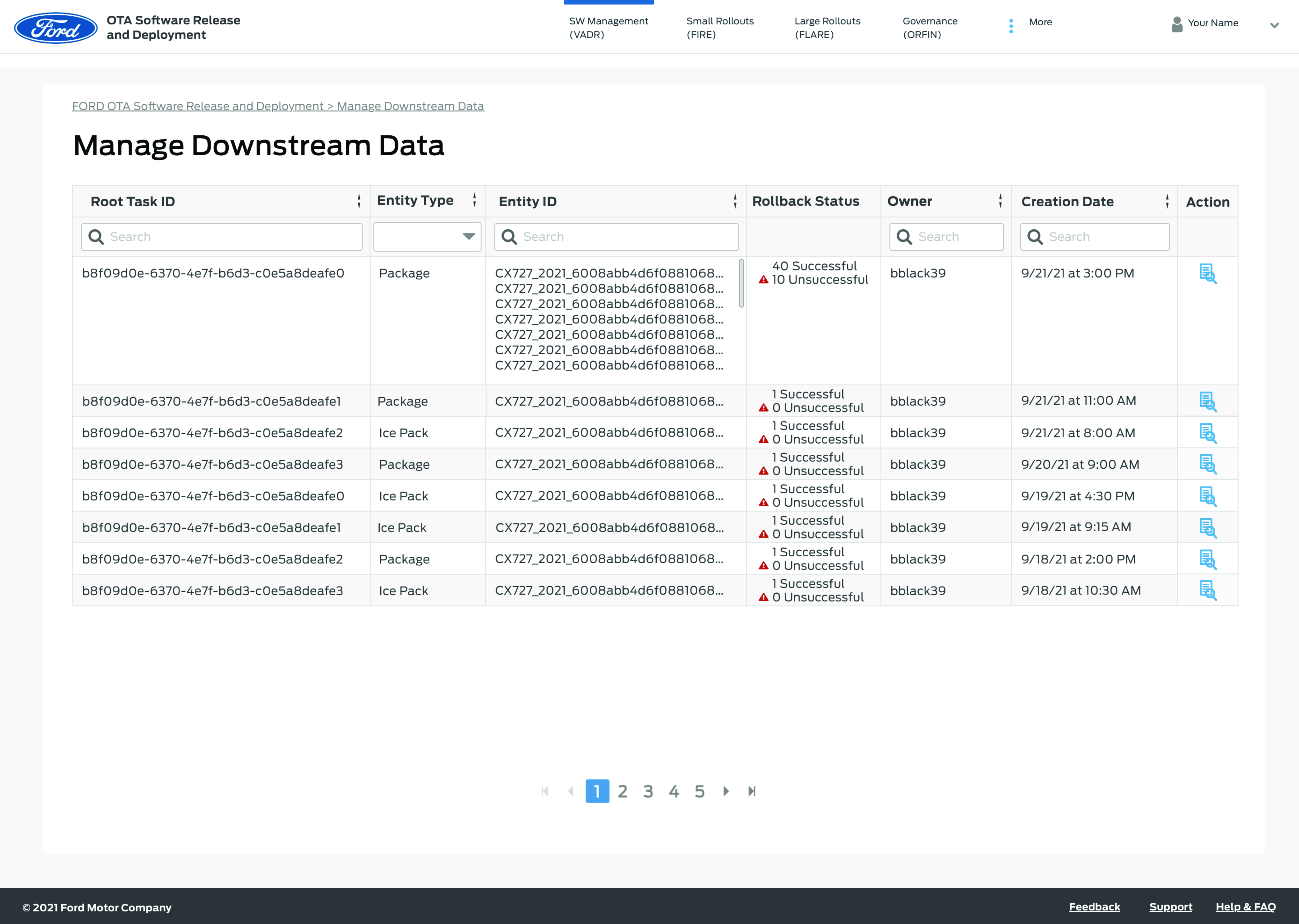Open the Entity Type filter dropdown
The width and height of the screenshot is (1299, 924).
427,237
